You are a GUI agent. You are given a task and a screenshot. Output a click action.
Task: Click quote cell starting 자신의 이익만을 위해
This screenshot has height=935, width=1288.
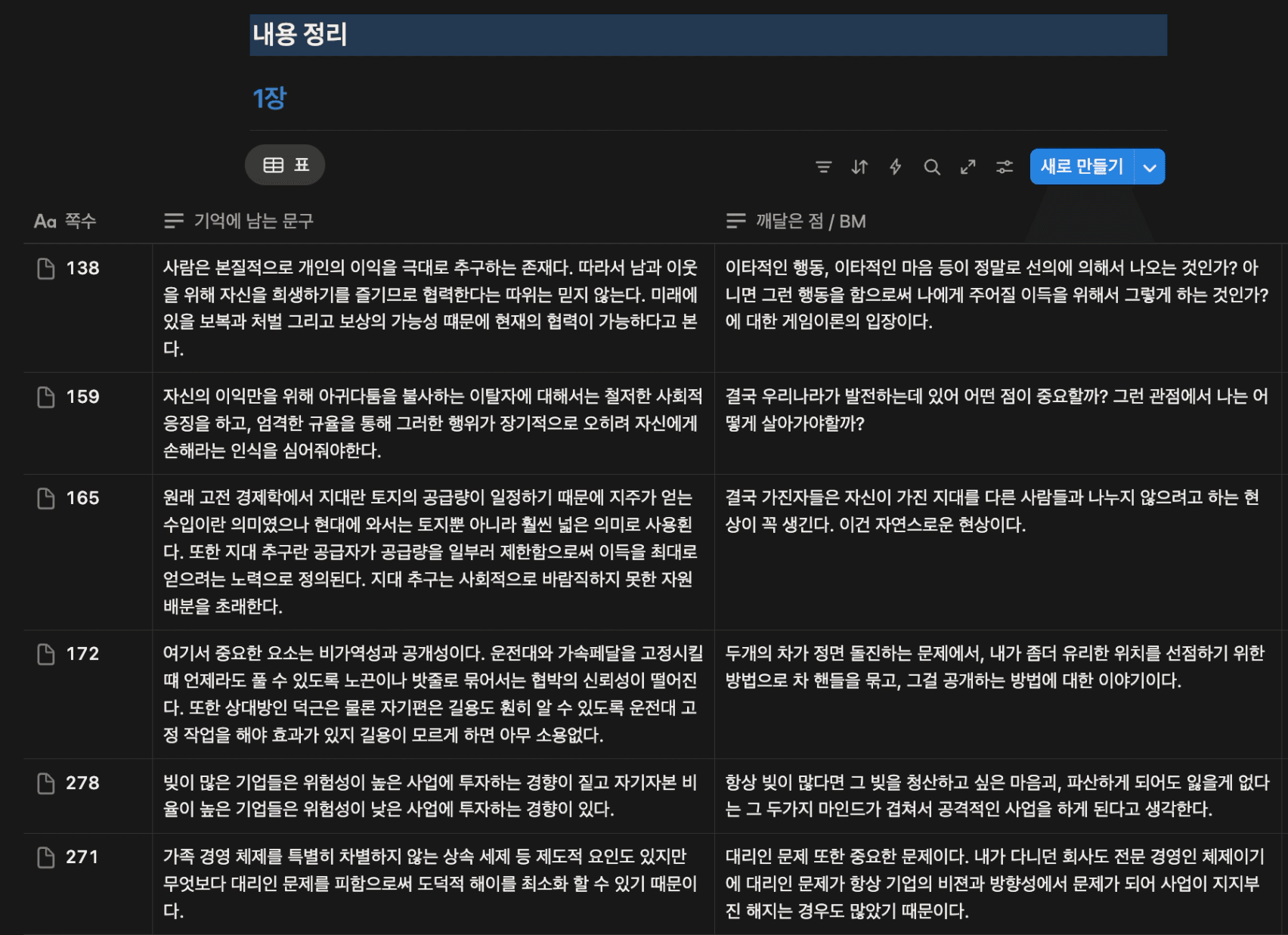coord(433,423)
